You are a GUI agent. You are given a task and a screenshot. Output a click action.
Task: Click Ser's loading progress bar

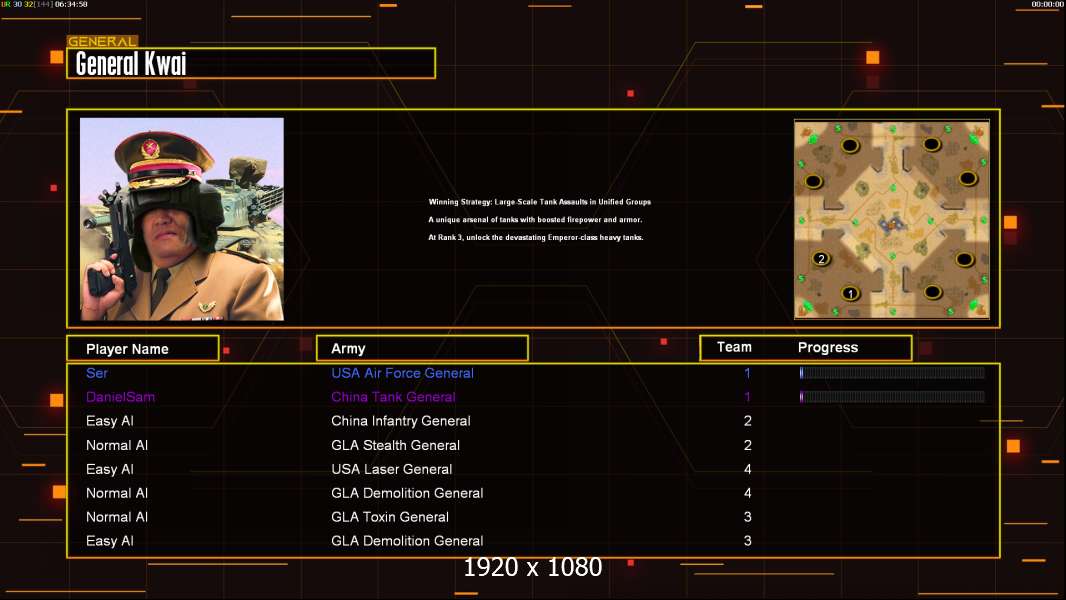891,373
